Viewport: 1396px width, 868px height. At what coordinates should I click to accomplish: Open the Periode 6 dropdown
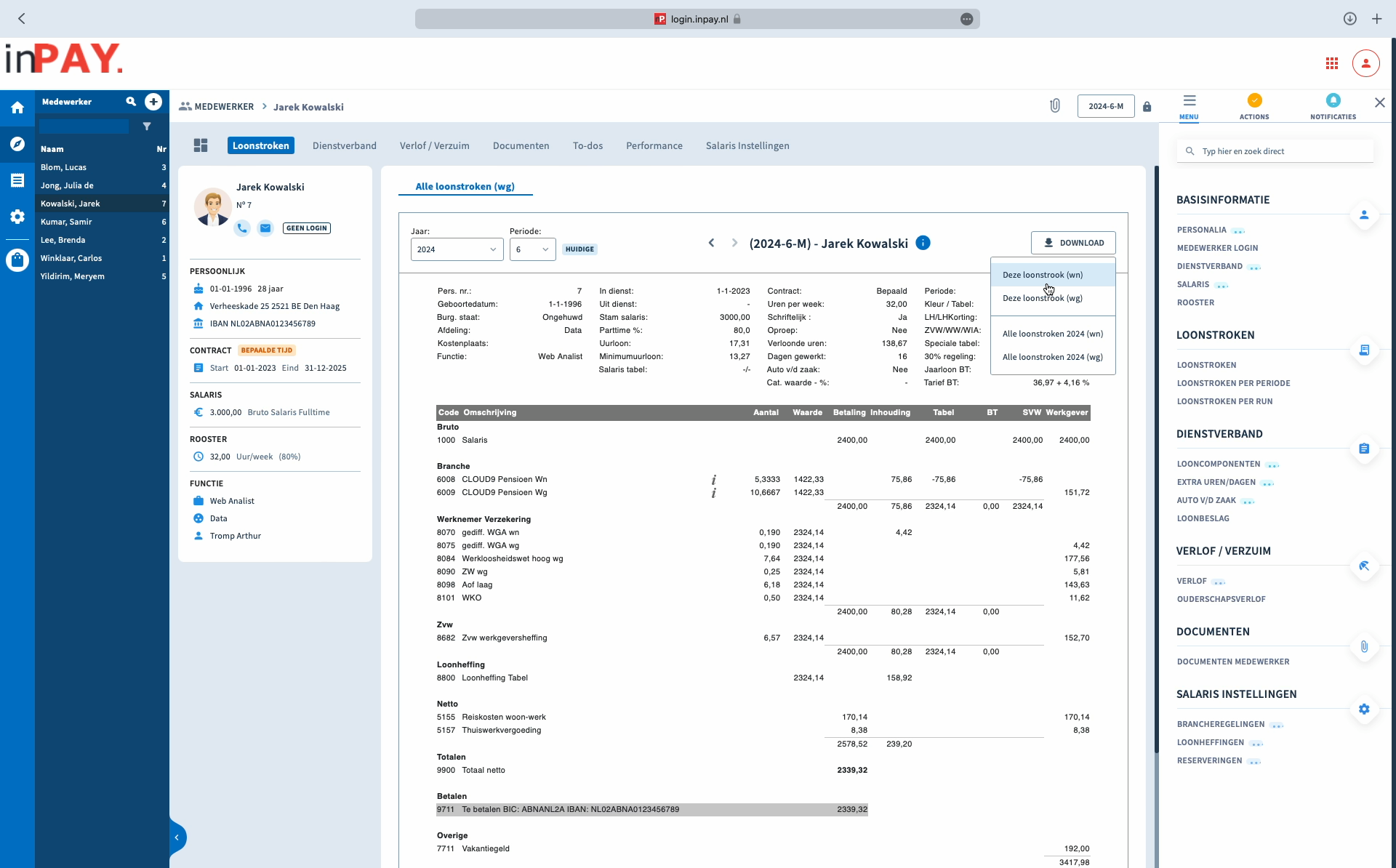coord(532,249)
